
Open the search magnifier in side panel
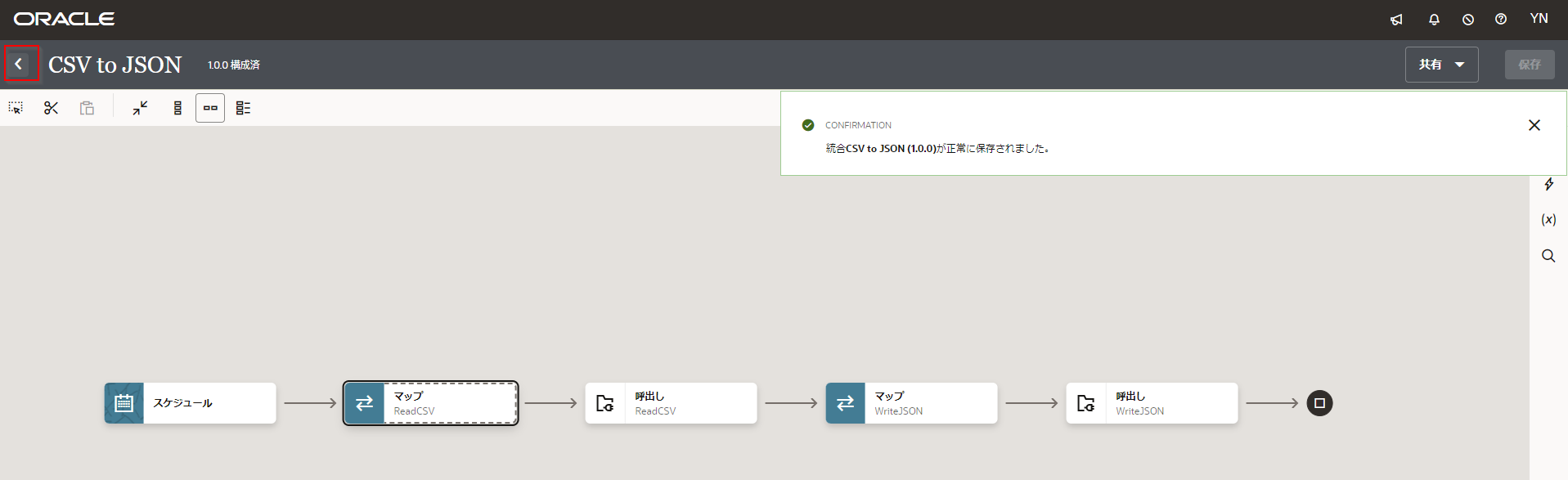click(1548, 256)
